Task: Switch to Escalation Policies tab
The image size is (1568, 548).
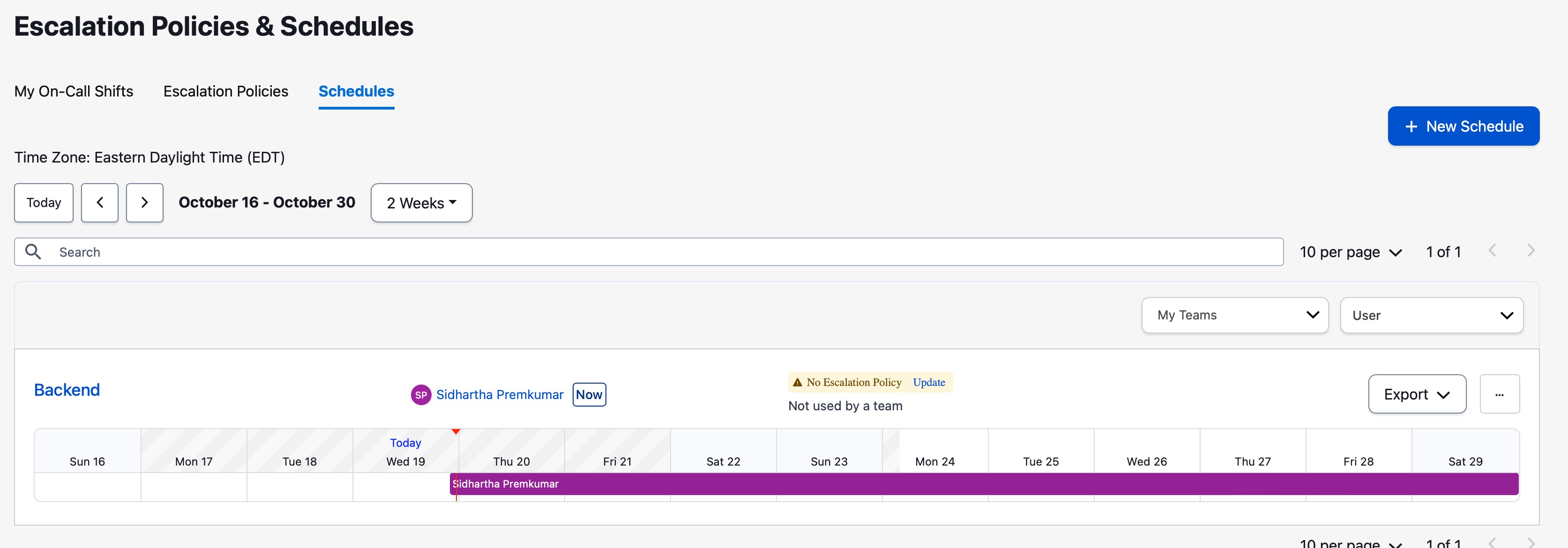Action: (226, 91)
